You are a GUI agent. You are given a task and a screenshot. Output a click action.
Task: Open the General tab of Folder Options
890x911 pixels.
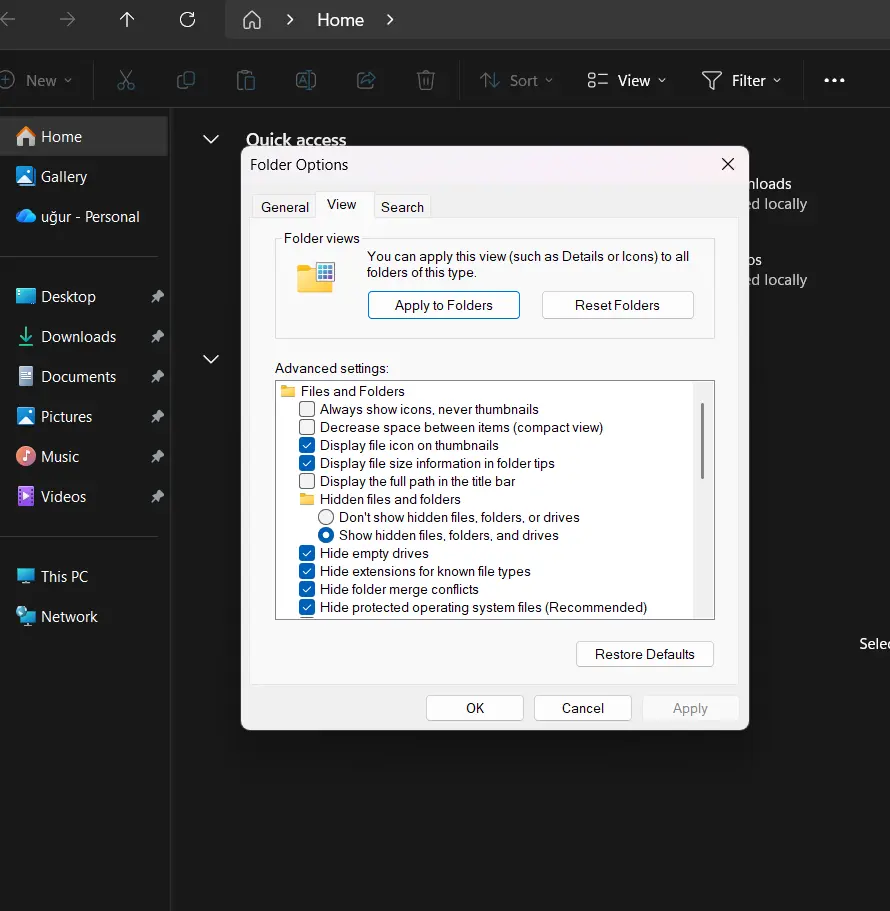pyautogui.click(x=284, y=206)
